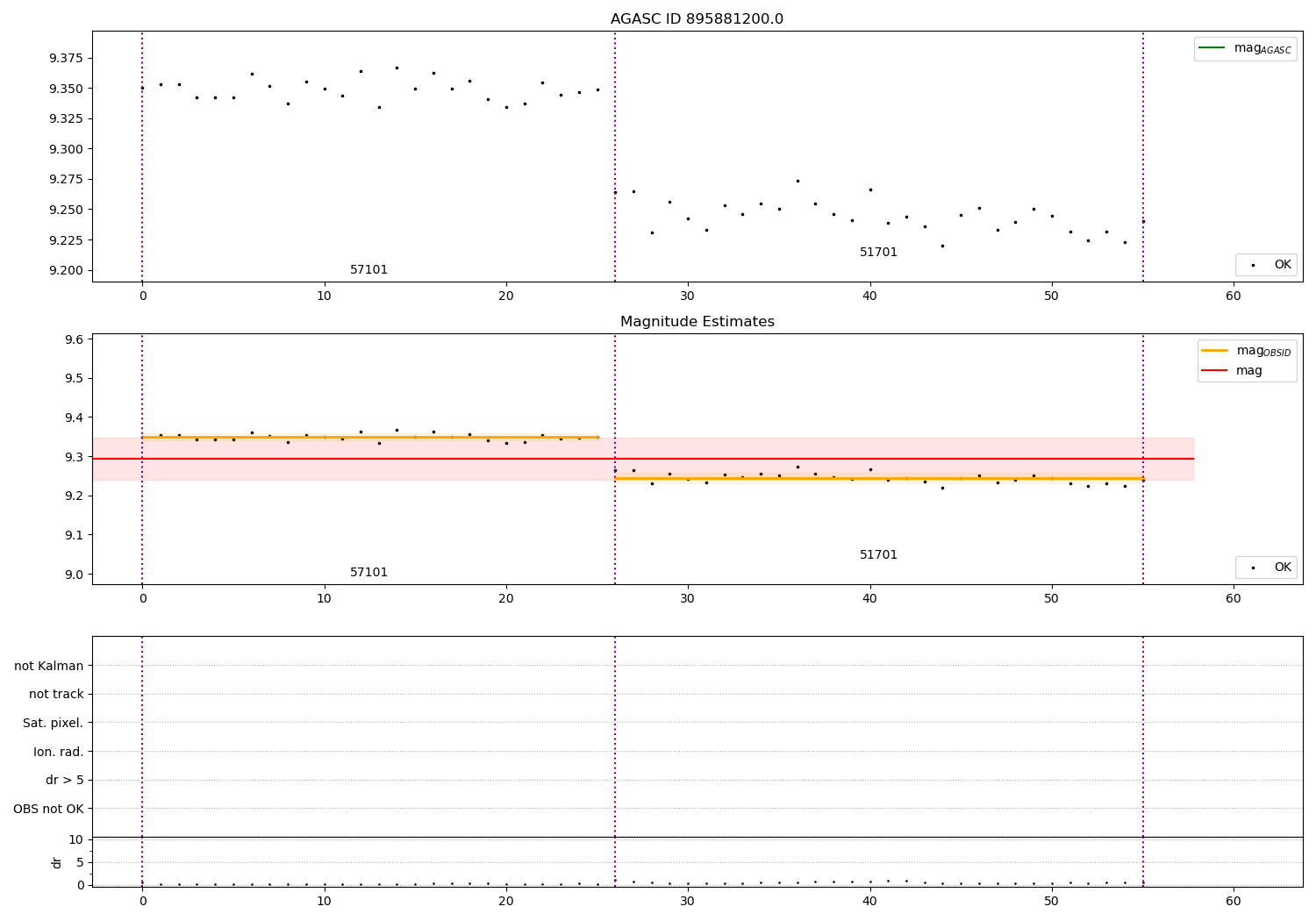Screen dimensions: 1316x921
Task: Click the 'OK' legend in the Magnitude Estimates plot
Action: [1266, 568]
